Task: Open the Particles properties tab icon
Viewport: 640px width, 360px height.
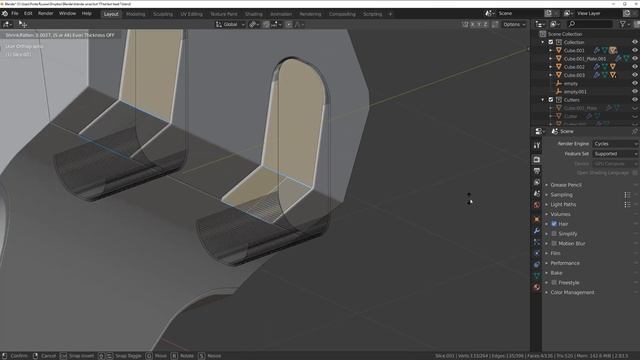Action: tap(537, 242)
